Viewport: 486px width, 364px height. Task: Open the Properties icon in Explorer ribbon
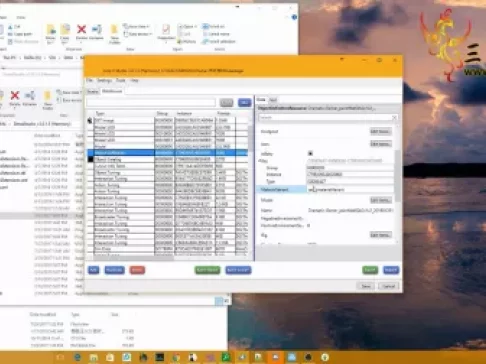click(166, 32)
